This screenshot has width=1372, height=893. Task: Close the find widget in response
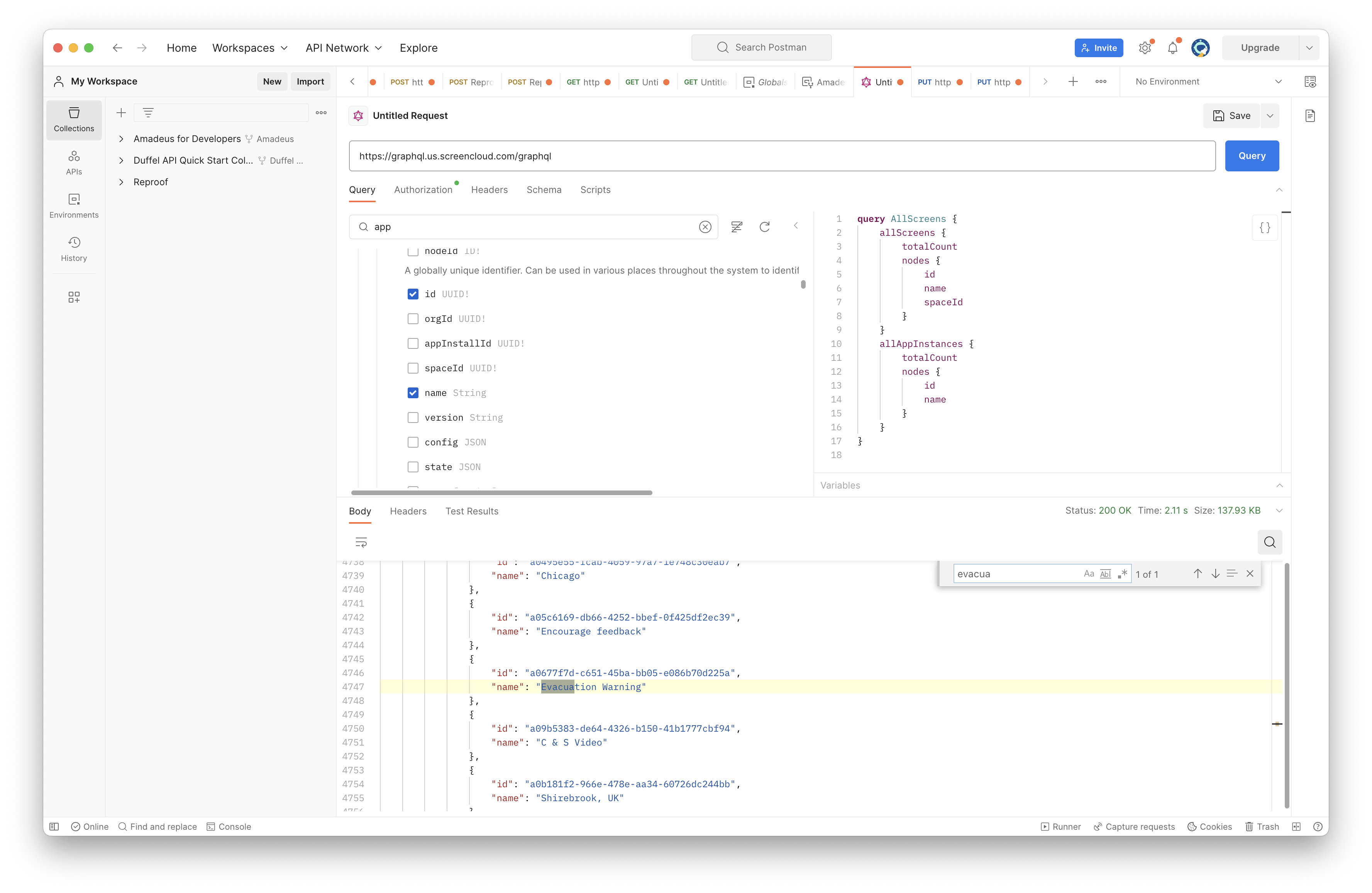[1250, 574]
